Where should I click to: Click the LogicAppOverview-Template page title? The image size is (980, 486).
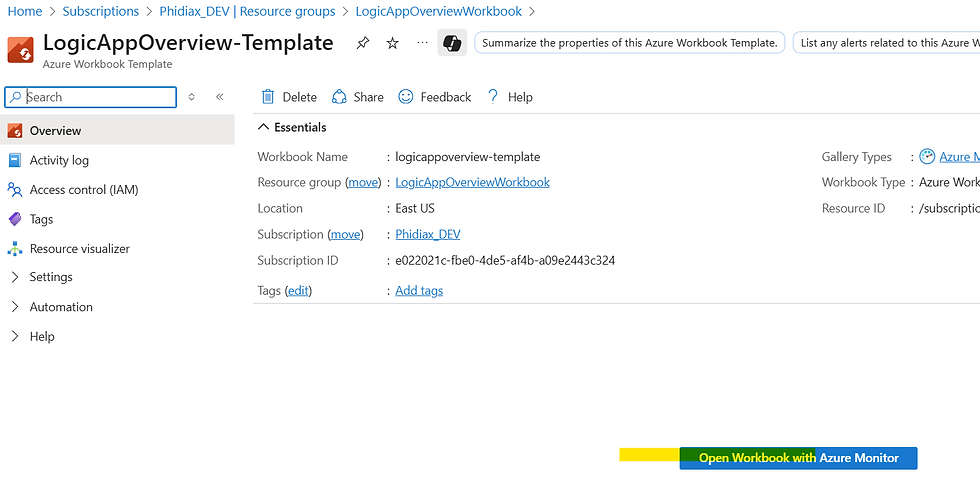coord(188,42)
